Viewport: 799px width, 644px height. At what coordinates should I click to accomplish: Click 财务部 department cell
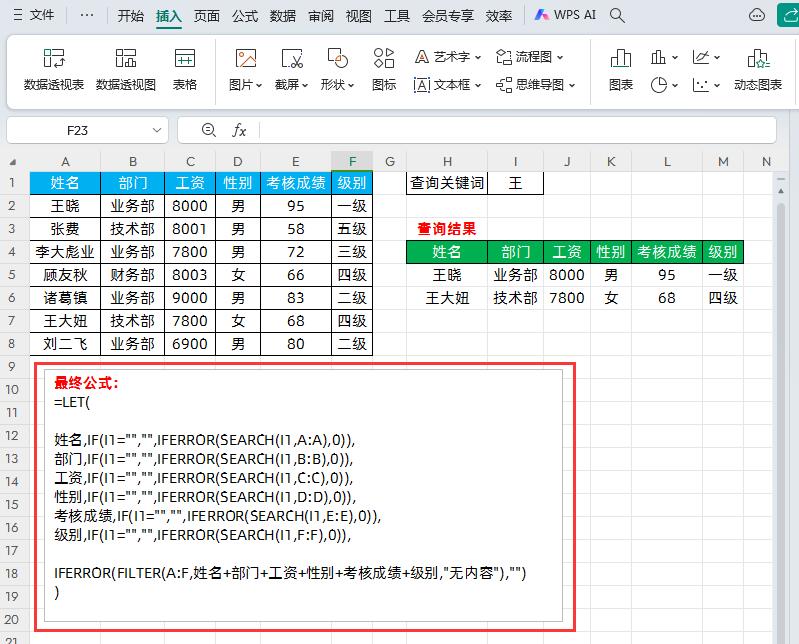pyautogui.click(x=132, y=275)
